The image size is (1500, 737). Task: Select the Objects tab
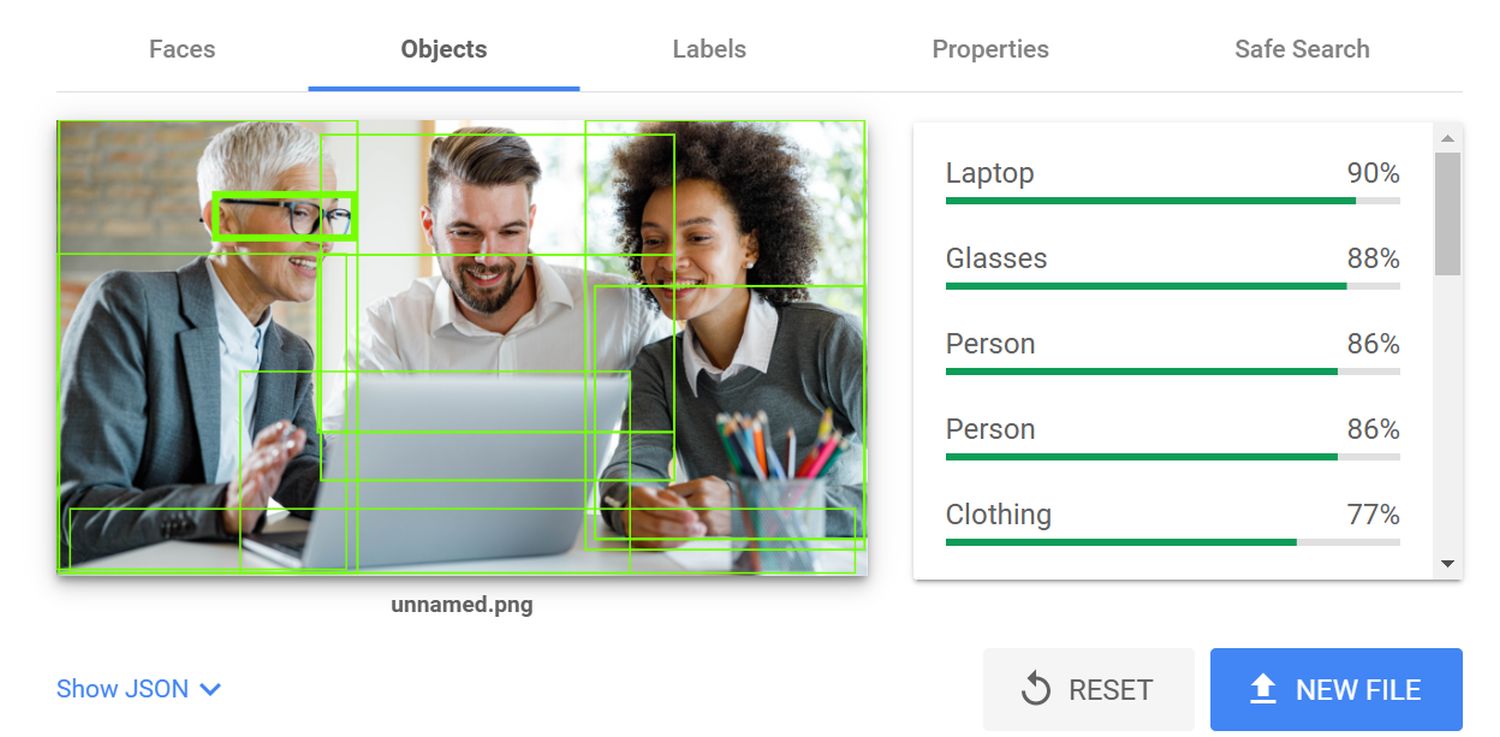(444, 49)
